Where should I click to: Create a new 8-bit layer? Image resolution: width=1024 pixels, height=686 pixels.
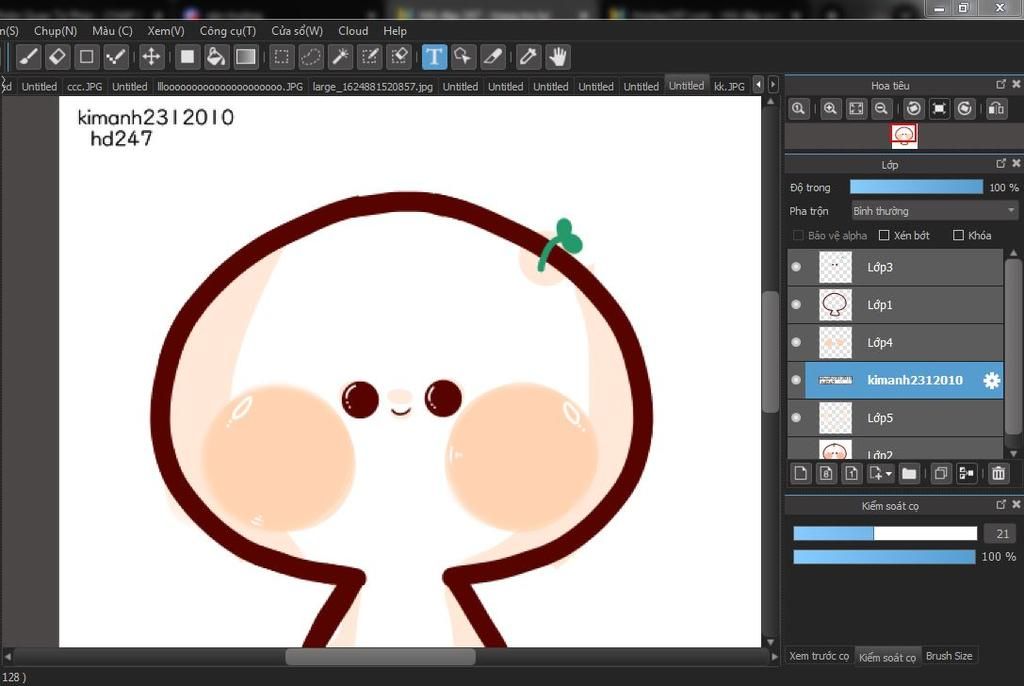[826, 473]
